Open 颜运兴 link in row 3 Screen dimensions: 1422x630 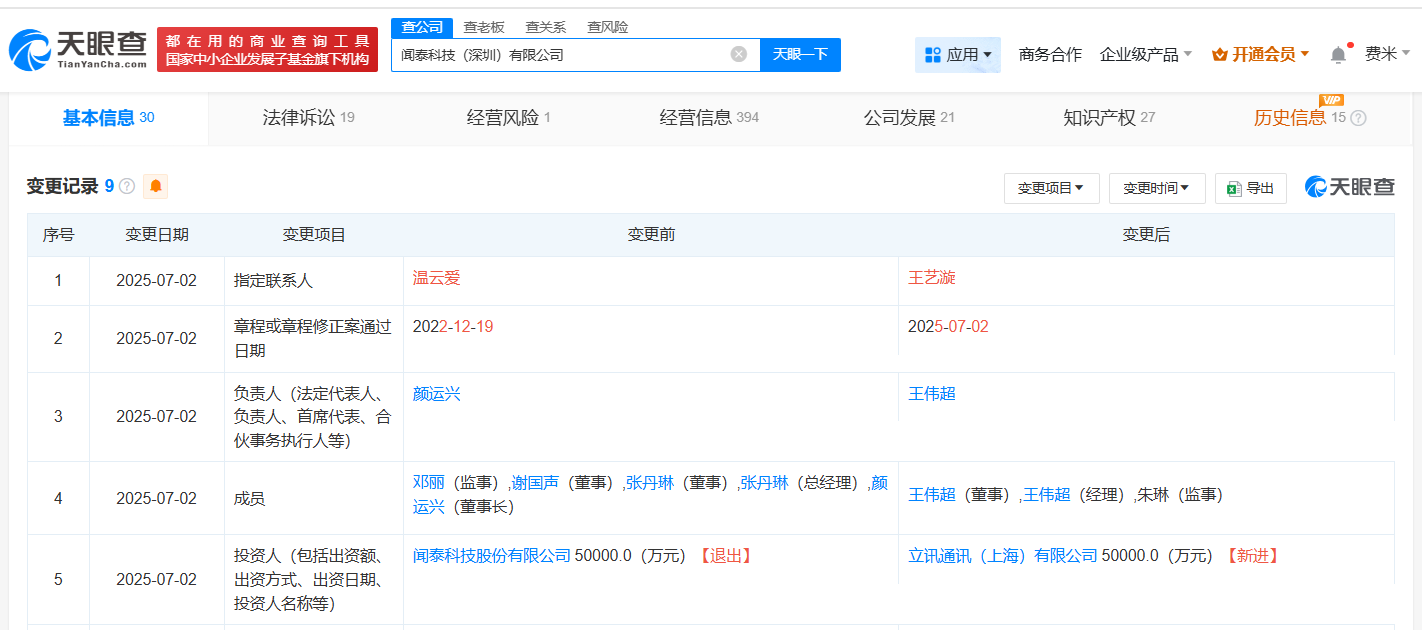(437, 394)
